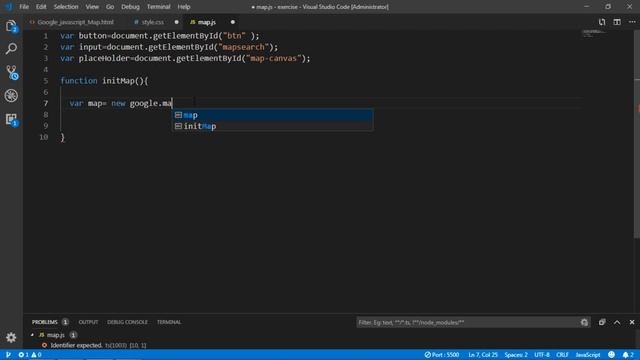The height and width of the screenshot is (360, 640).
Task: Open the Extensions view
Action: pyautogui.click(x=11, y=119)
